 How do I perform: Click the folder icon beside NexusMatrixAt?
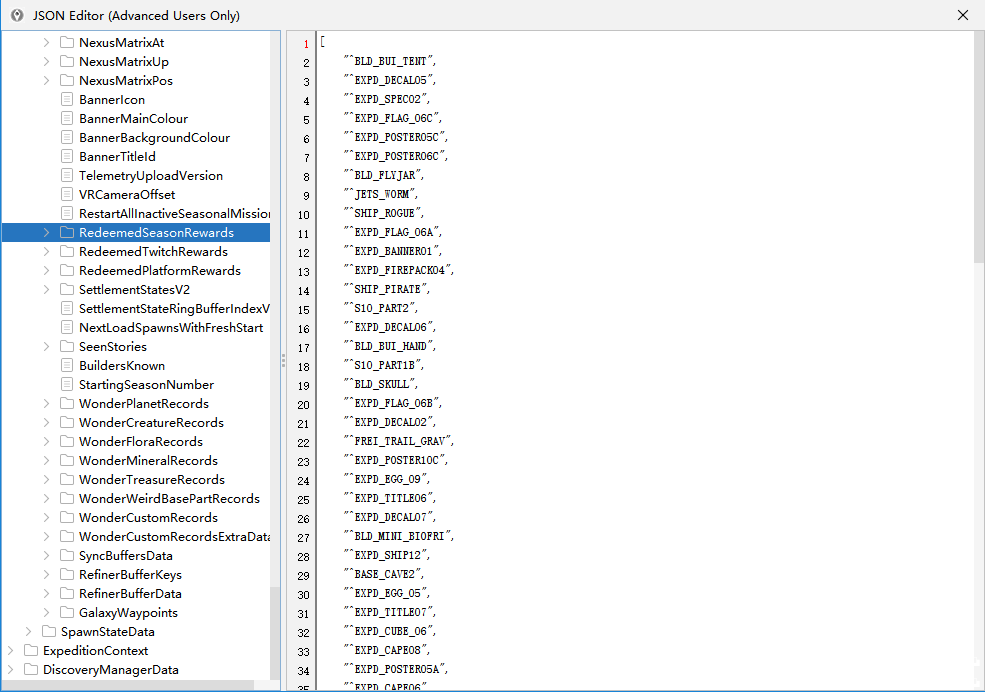click(67, 43)
